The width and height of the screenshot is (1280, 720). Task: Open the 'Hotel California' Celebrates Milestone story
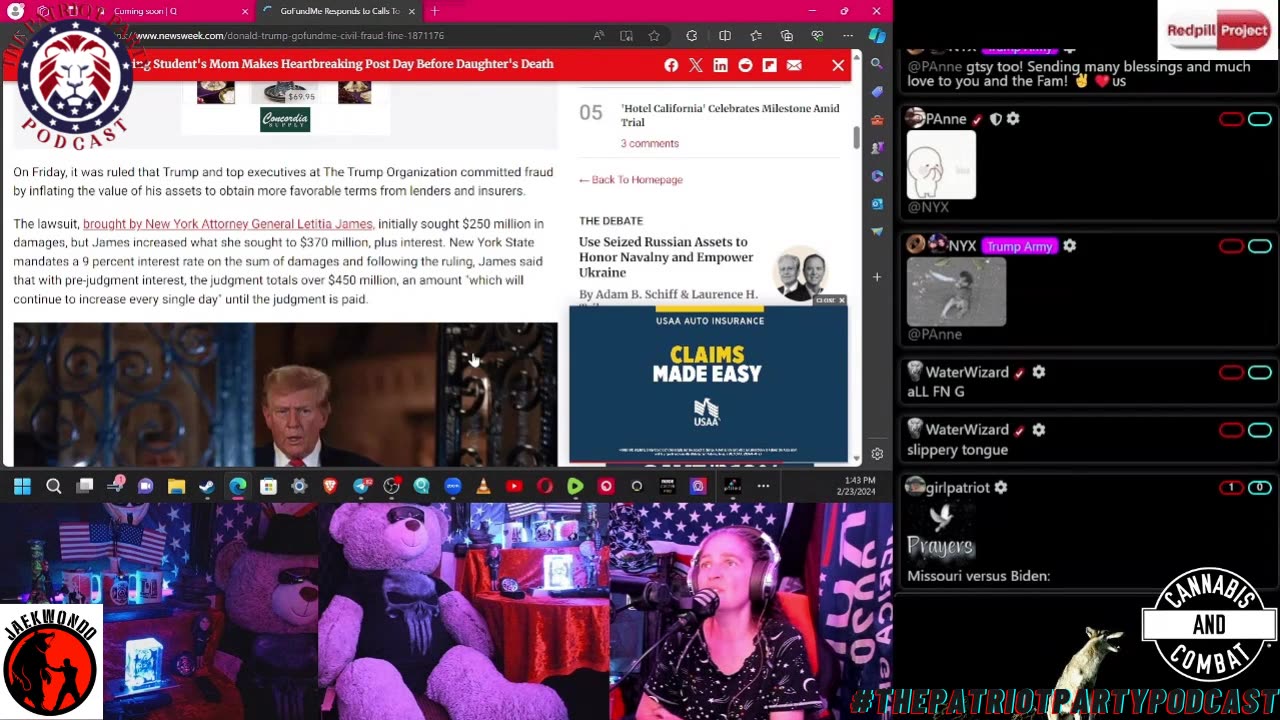730,115
